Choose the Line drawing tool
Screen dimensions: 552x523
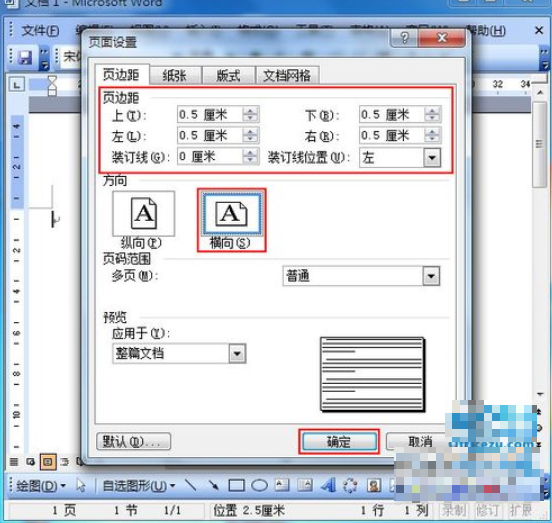coord(191,486)
